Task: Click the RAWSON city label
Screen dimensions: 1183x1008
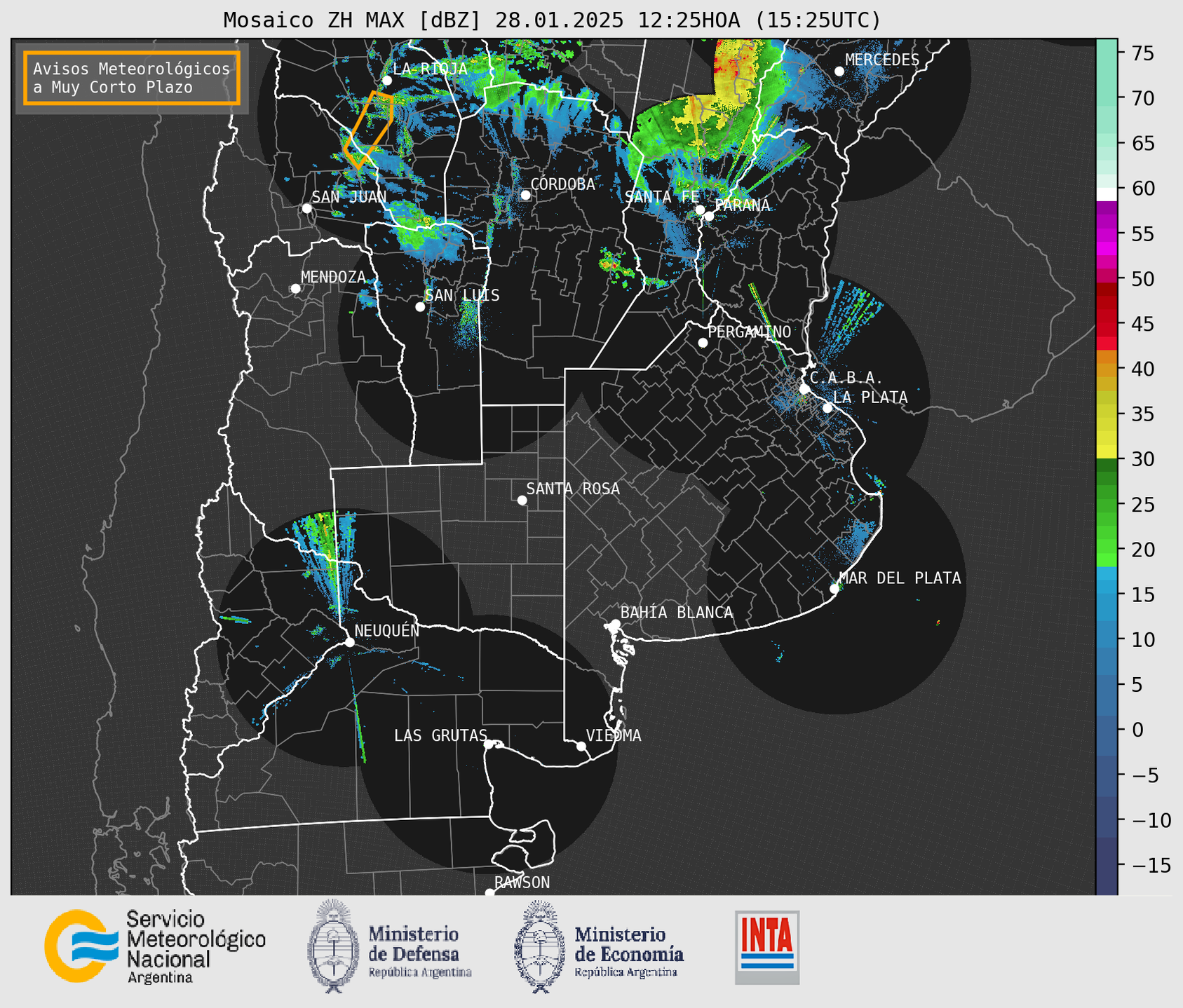Action: 522,883
